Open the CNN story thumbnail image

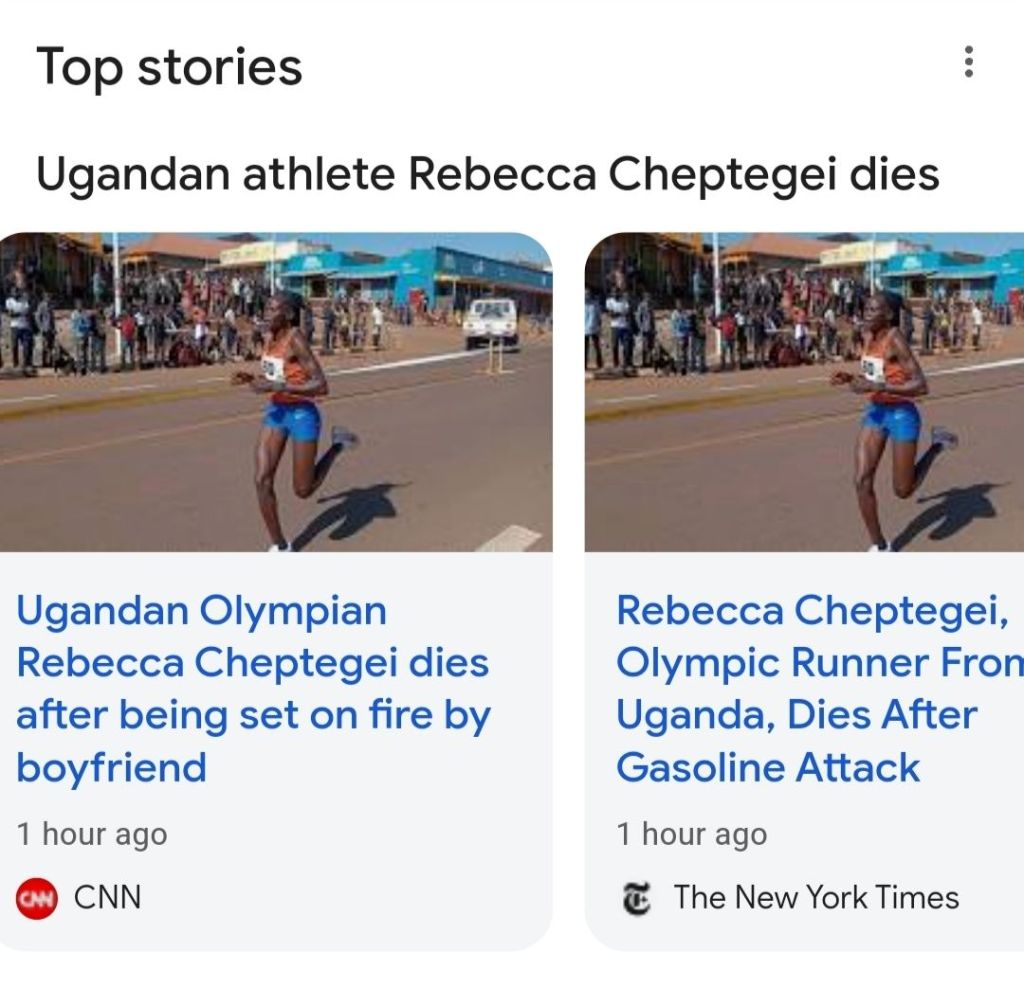(275, 391)
